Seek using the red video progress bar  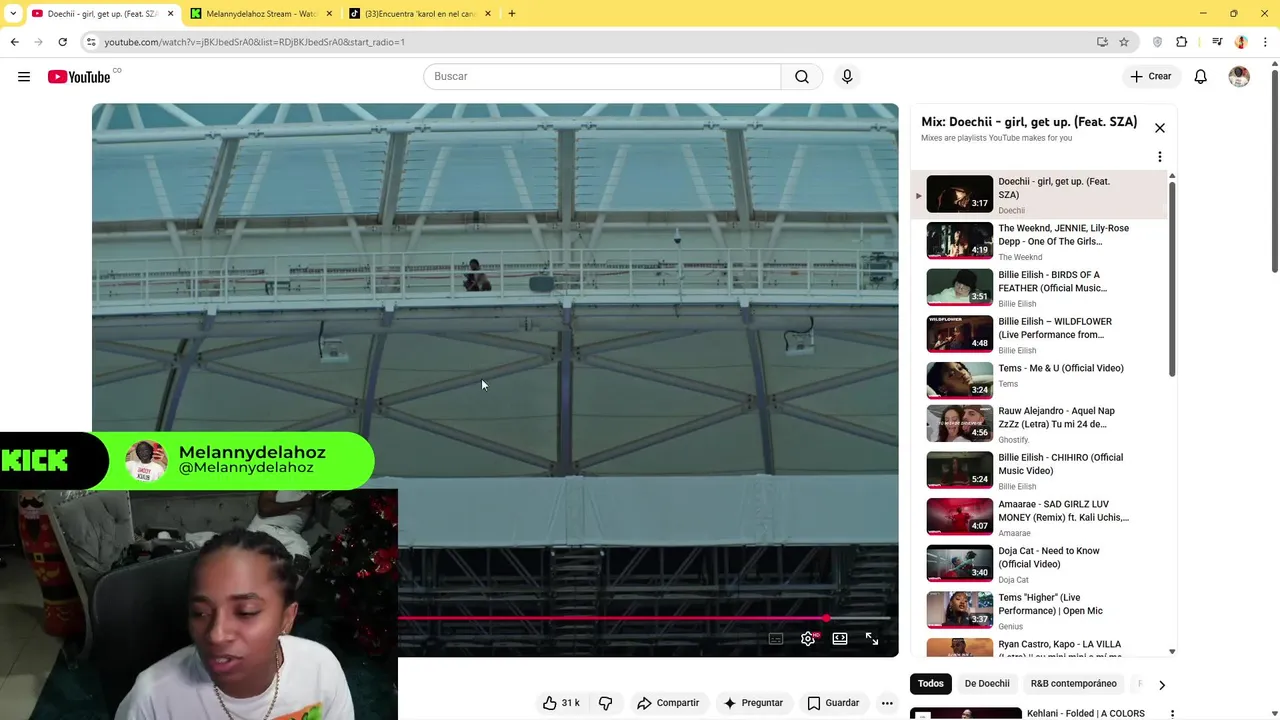(x=645, y=619)
